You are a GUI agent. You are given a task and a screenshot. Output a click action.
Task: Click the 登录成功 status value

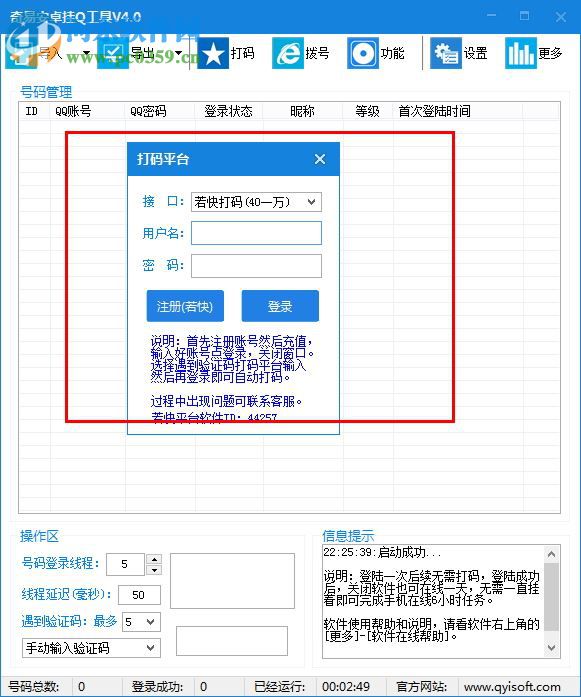pos(203,687)
